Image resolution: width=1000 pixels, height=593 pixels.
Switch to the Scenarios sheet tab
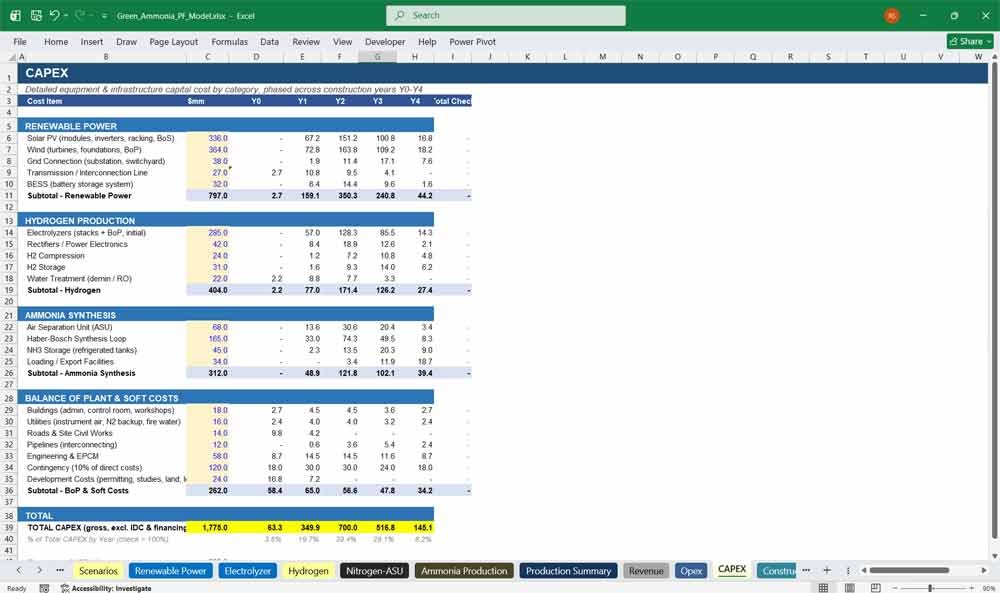[98, 571]
